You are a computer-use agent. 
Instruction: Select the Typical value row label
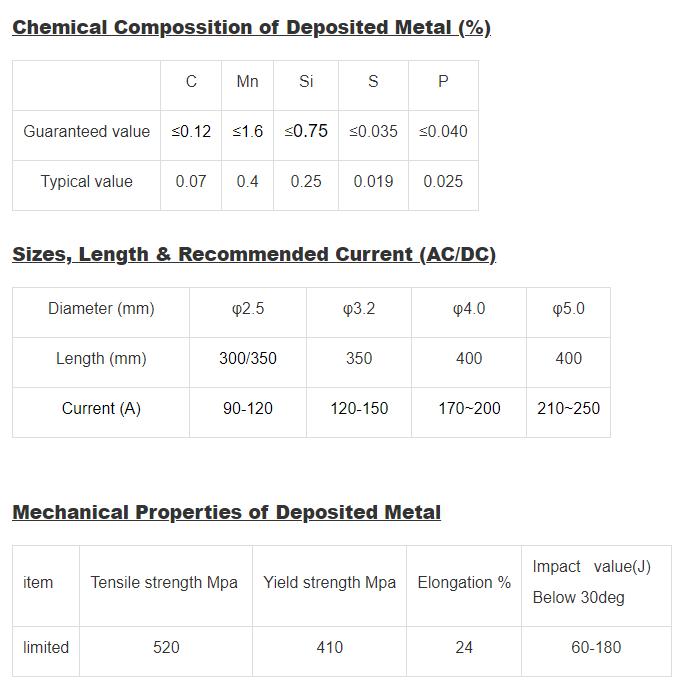pyautogui.click(x=87, y=181)
